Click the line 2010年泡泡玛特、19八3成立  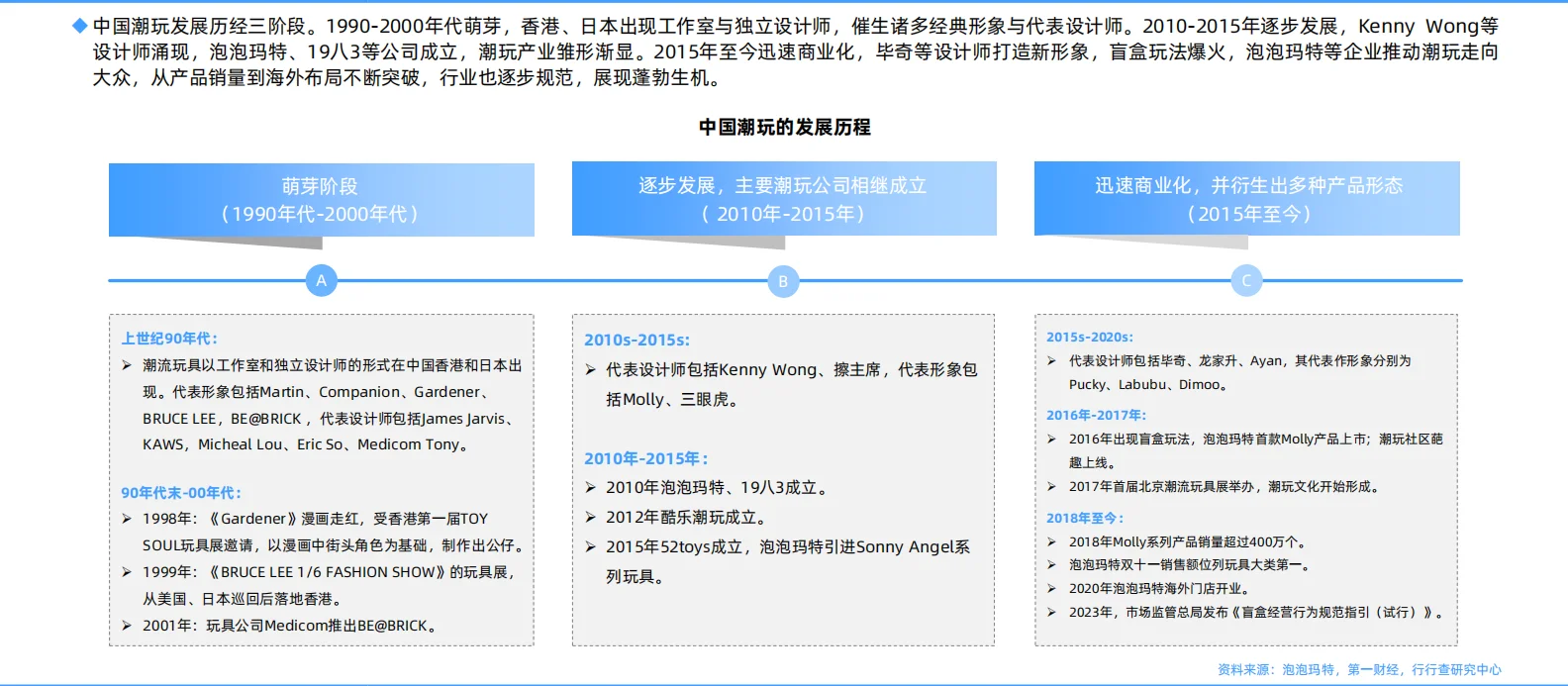coord(717,487)
